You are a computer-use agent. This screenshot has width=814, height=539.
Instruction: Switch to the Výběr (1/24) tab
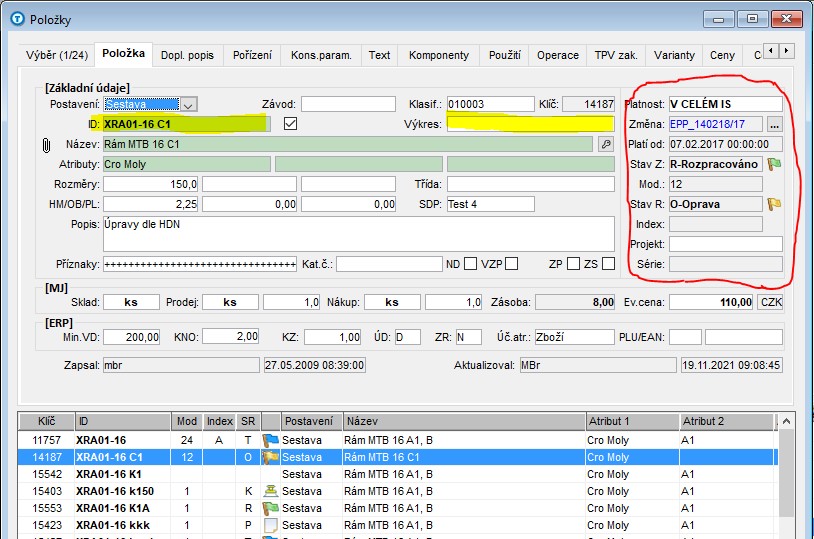[x=57, y=55]
